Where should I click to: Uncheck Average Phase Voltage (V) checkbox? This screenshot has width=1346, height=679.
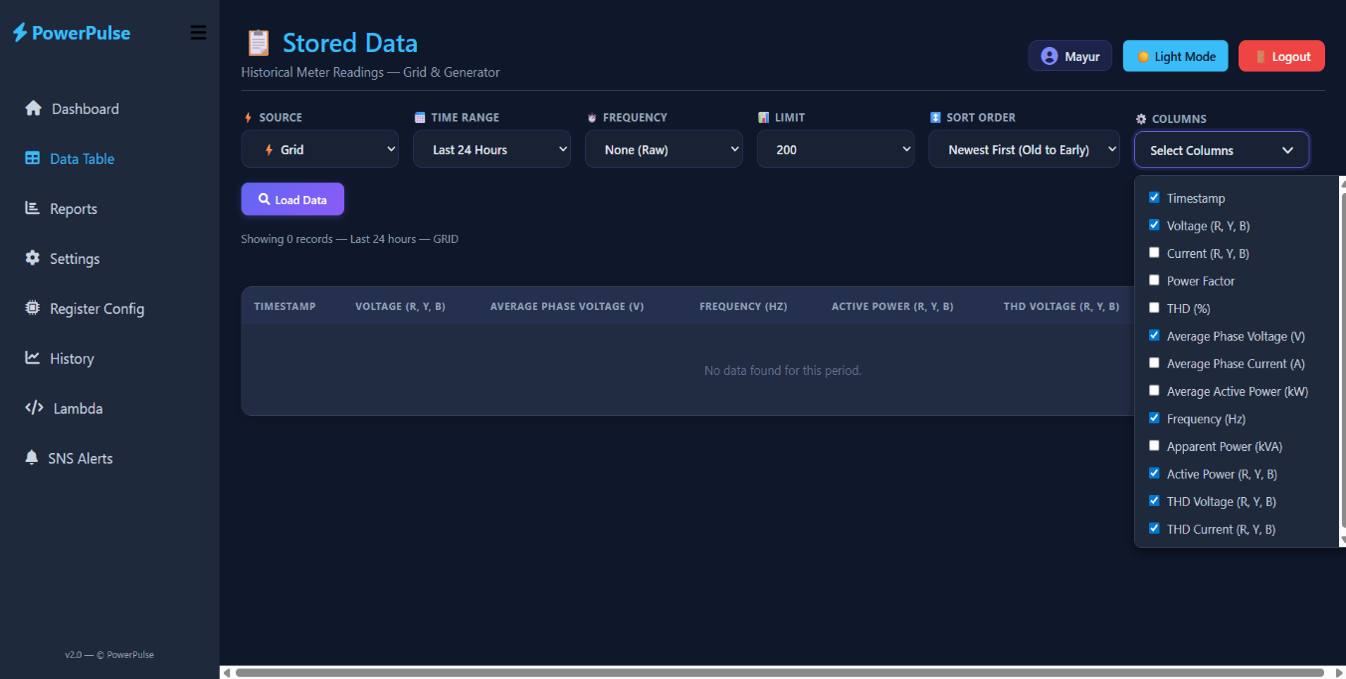(x=1154, y=336)
